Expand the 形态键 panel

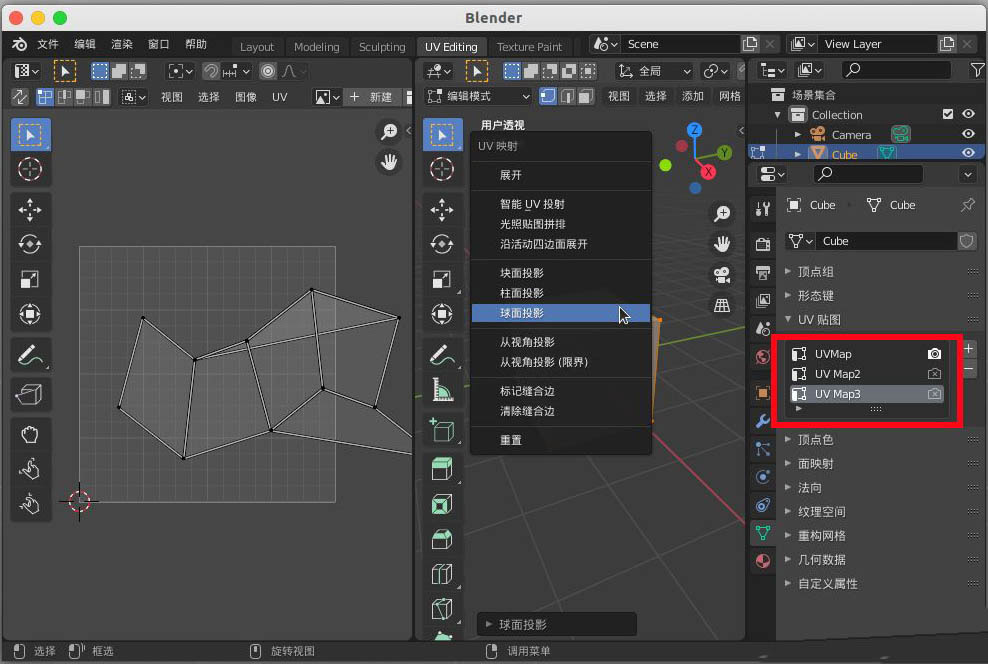(788, 295)
